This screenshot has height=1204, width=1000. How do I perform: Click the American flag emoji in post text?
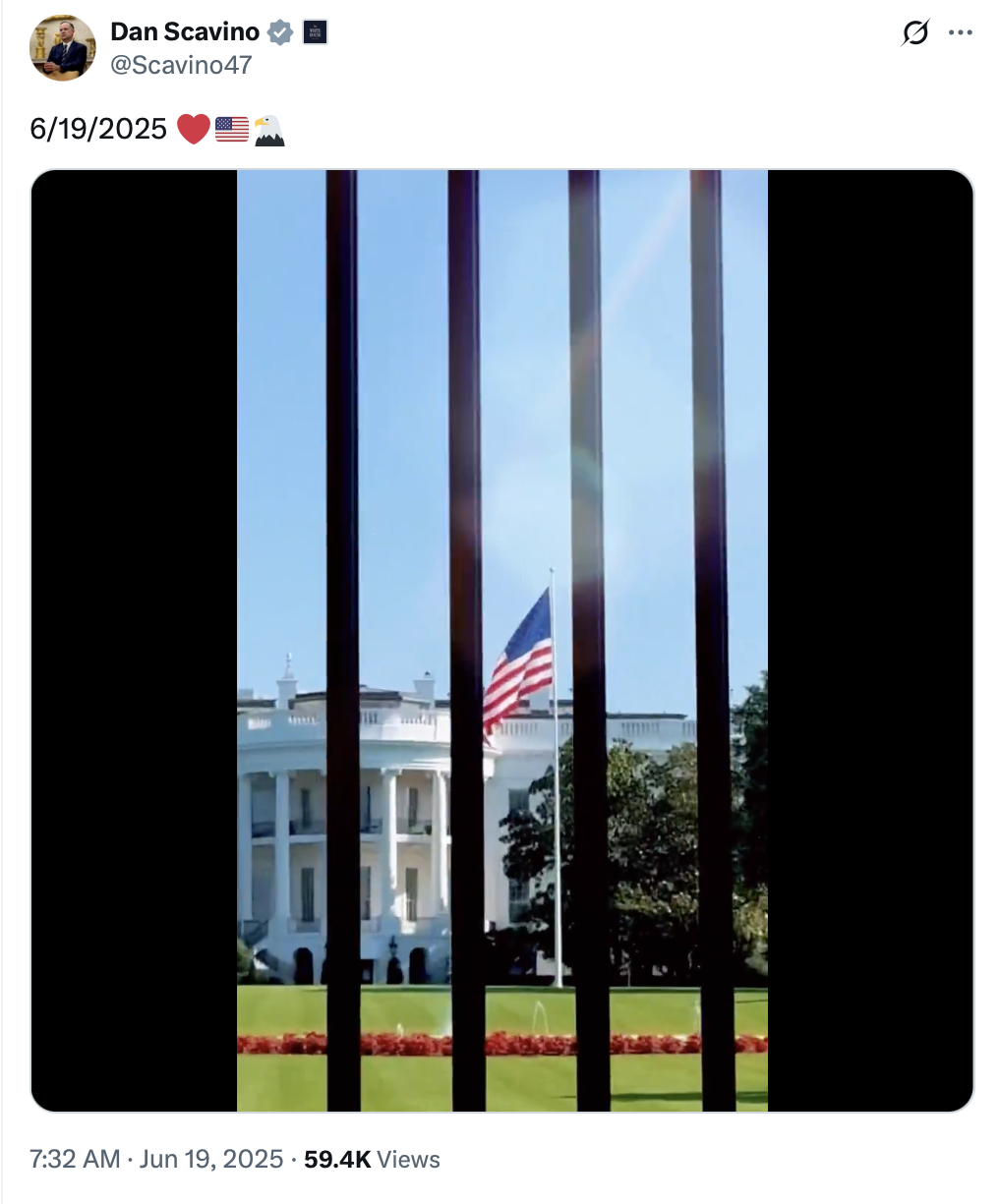(232, 129)
